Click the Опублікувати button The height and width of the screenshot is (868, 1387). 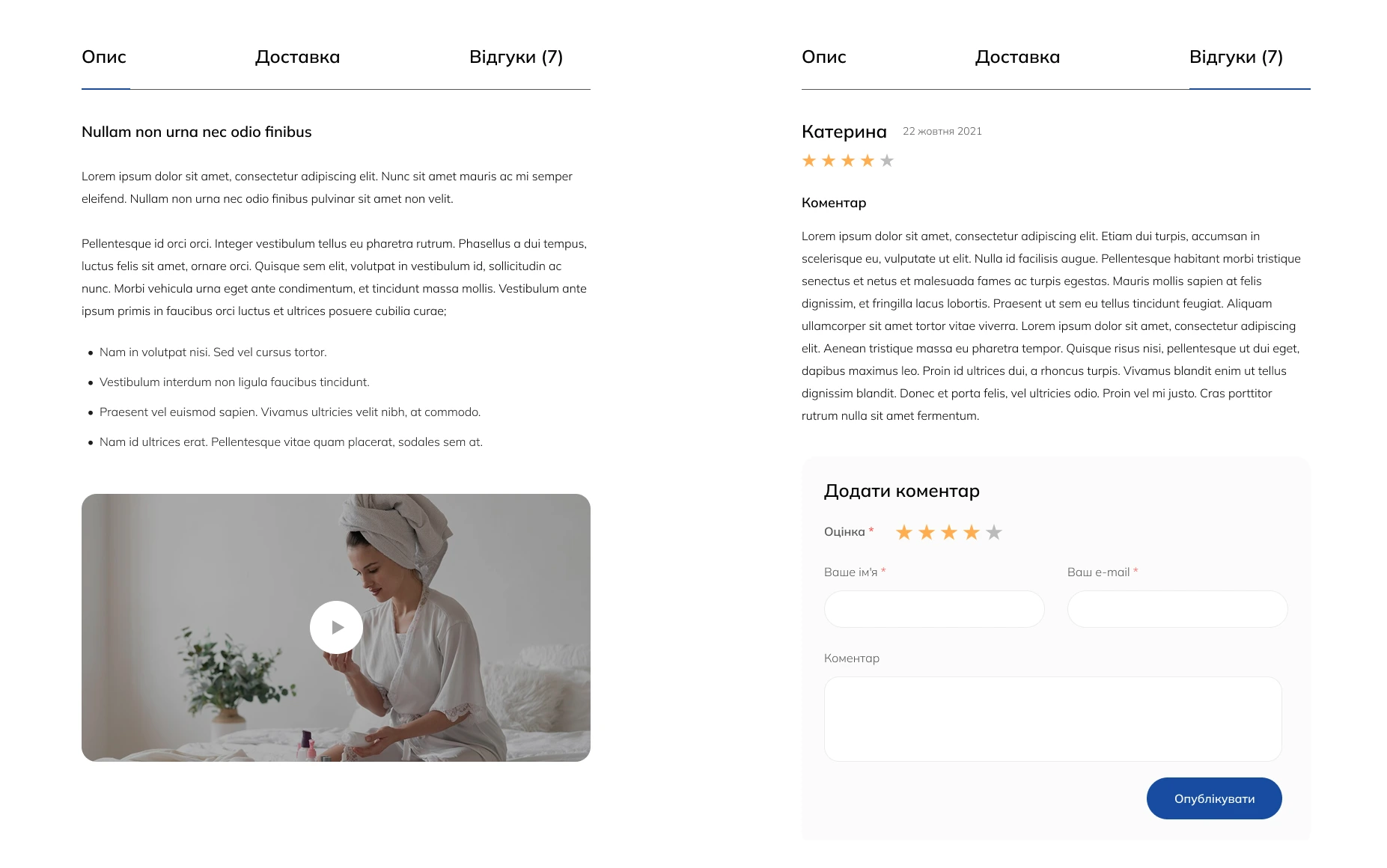[1214, 798]
